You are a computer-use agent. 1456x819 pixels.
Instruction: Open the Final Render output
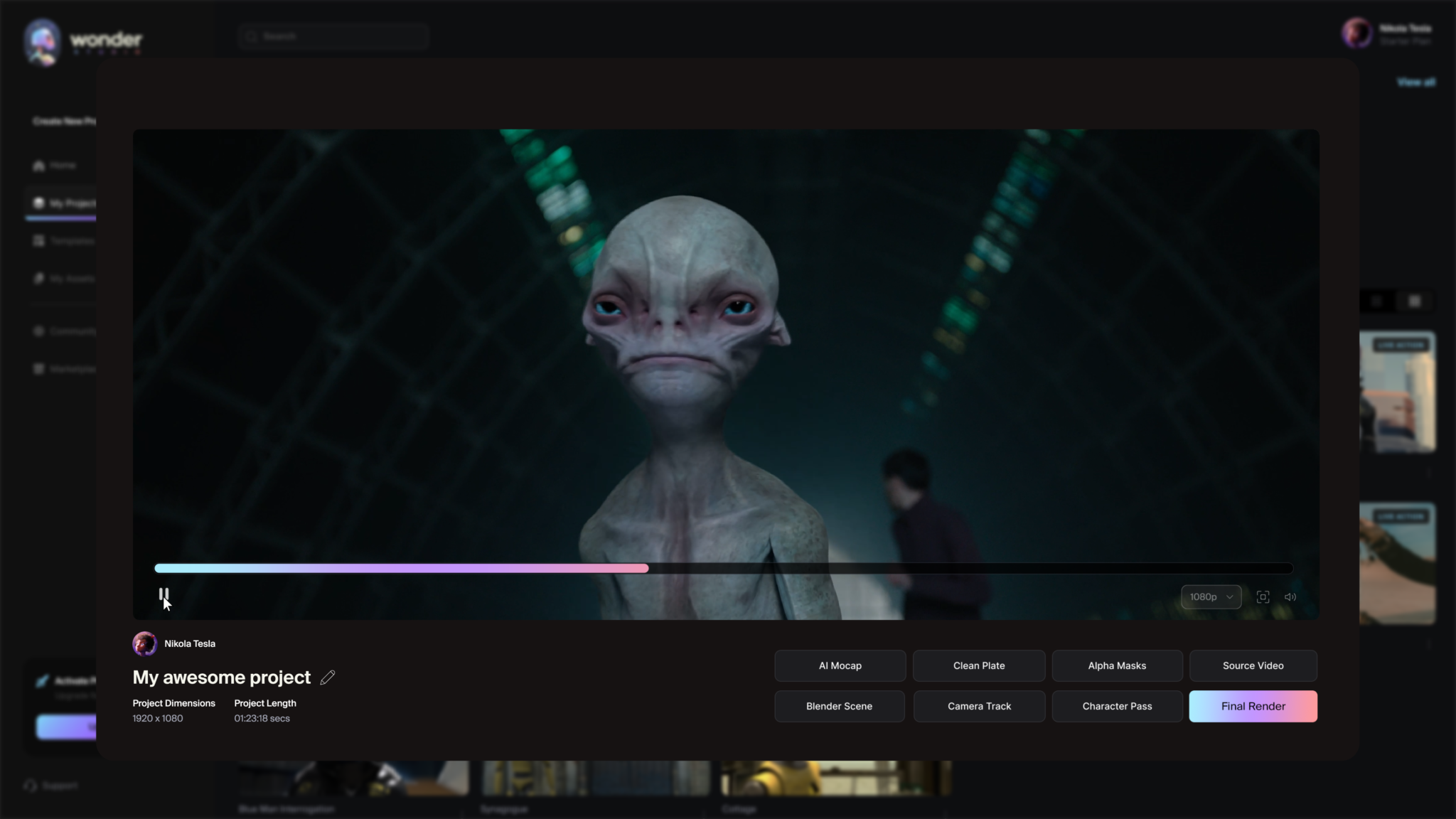1253,706
